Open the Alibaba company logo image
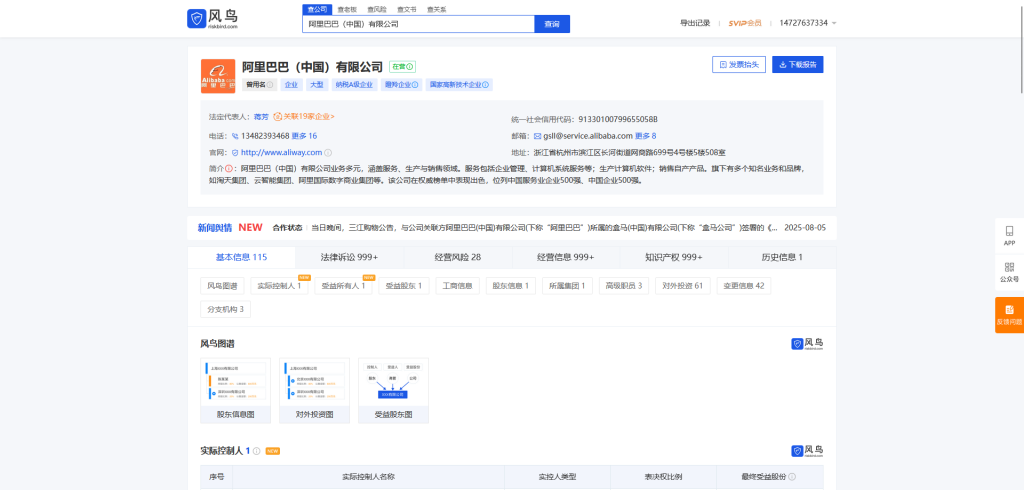The width and height of the screenshot is (1024, 490). tap(217, 76)
